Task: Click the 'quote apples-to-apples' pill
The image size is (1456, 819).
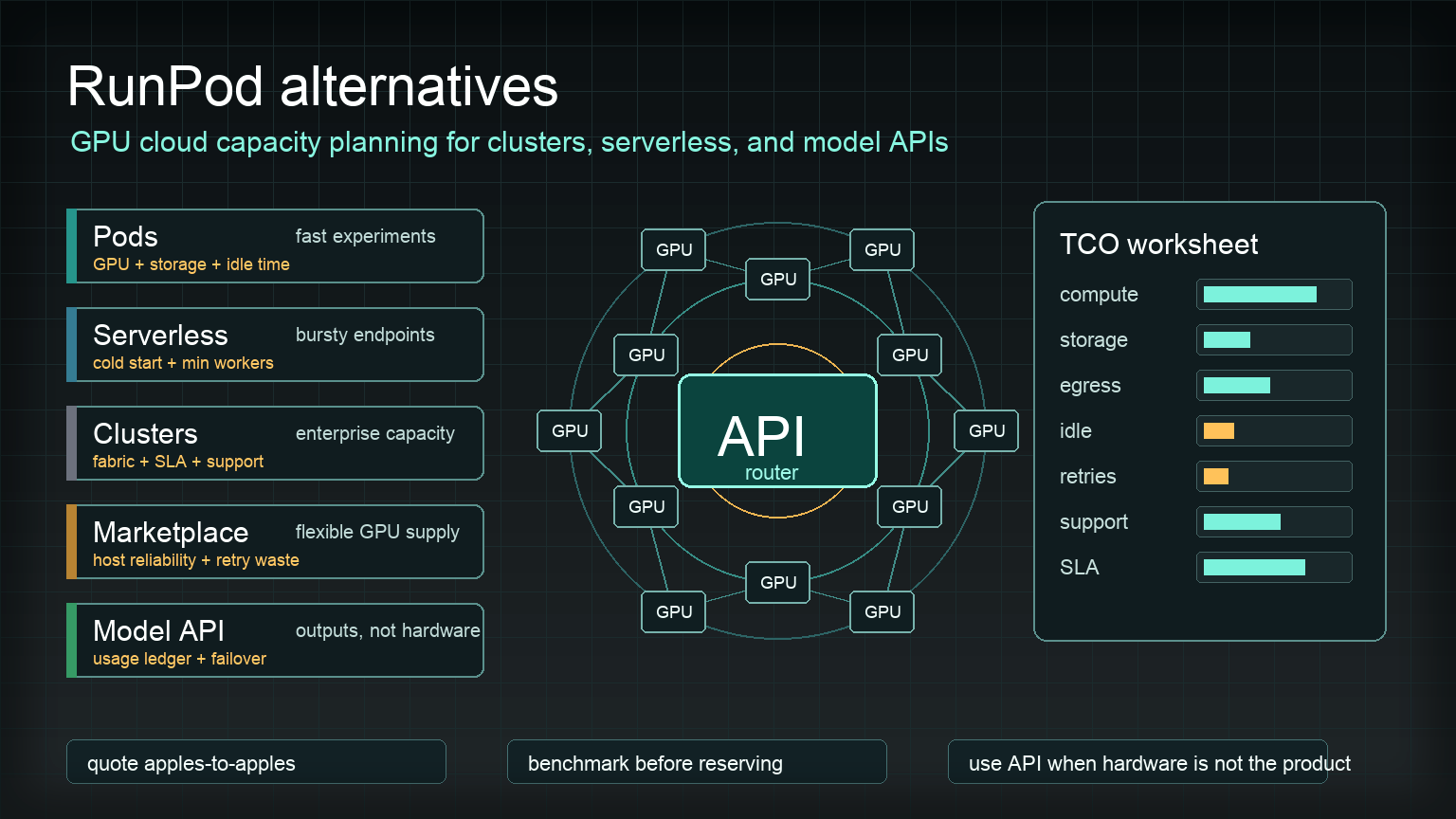Action: [x=256, y=762]
